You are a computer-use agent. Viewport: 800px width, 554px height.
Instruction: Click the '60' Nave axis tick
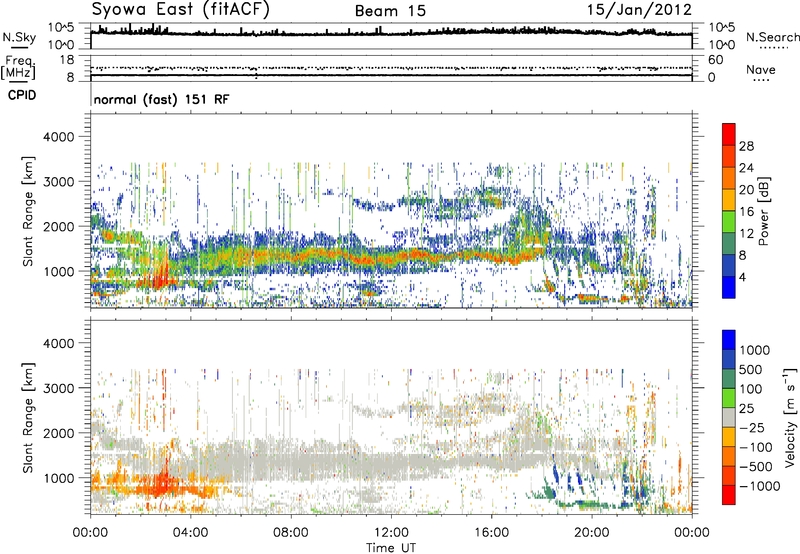(x=715, y=60)
